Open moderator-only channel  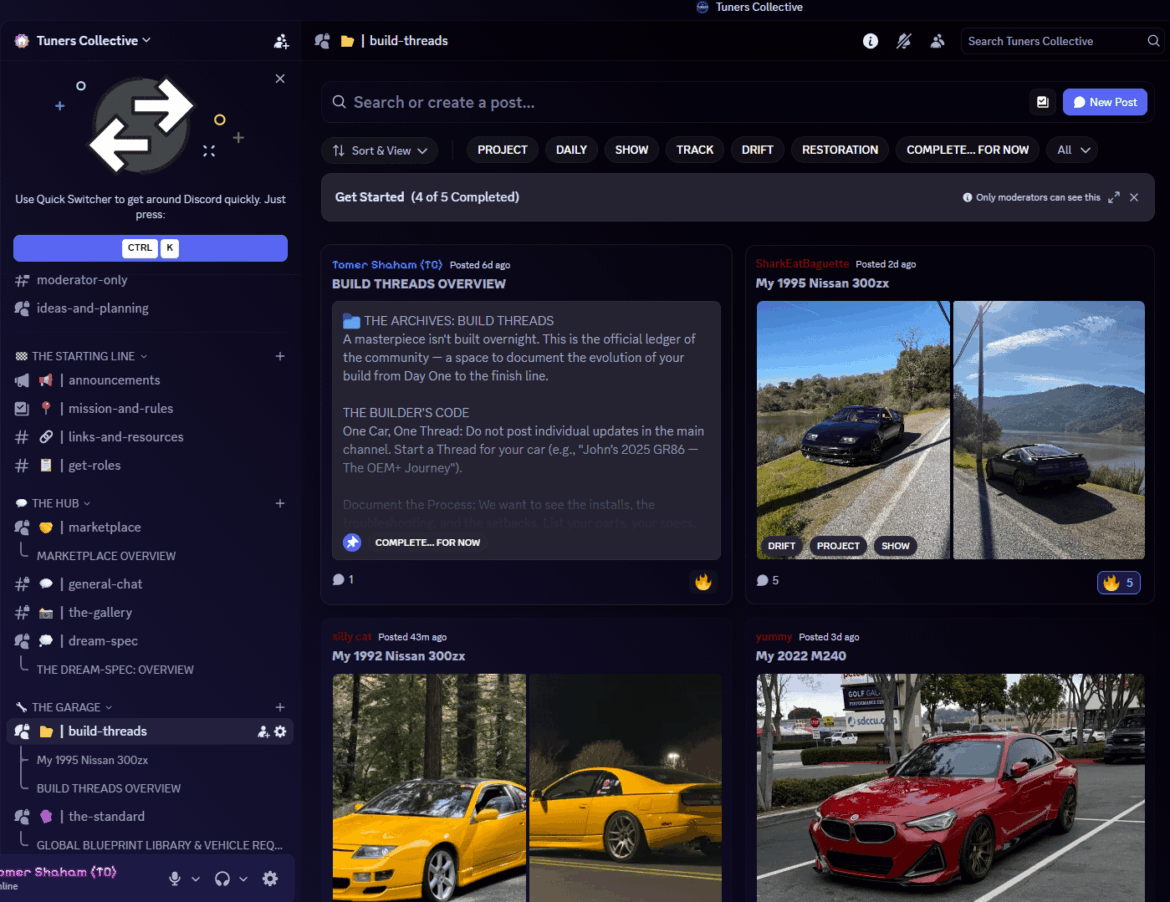pos(149,281)
